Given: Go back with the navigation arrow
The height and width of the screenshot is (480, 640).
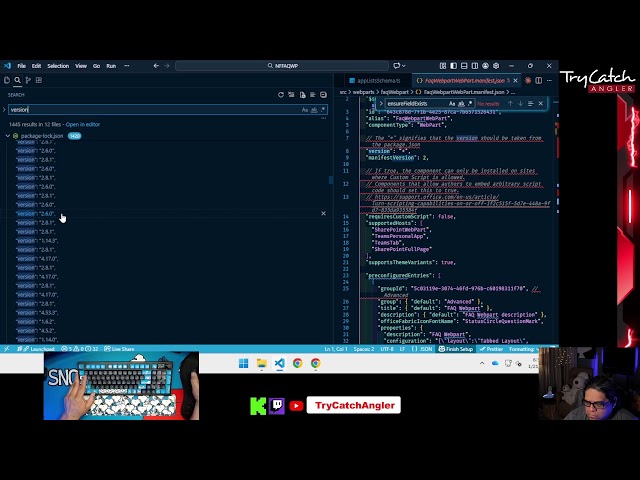Looking at the screenshot, I should [x=156, y=66].
